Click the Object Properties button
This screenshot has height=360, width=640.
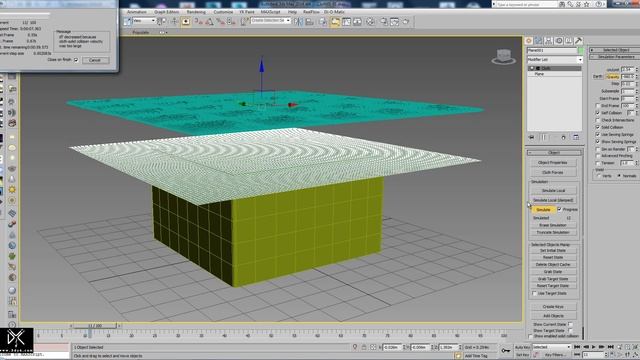pyautogui.click(x=552, y=162)
